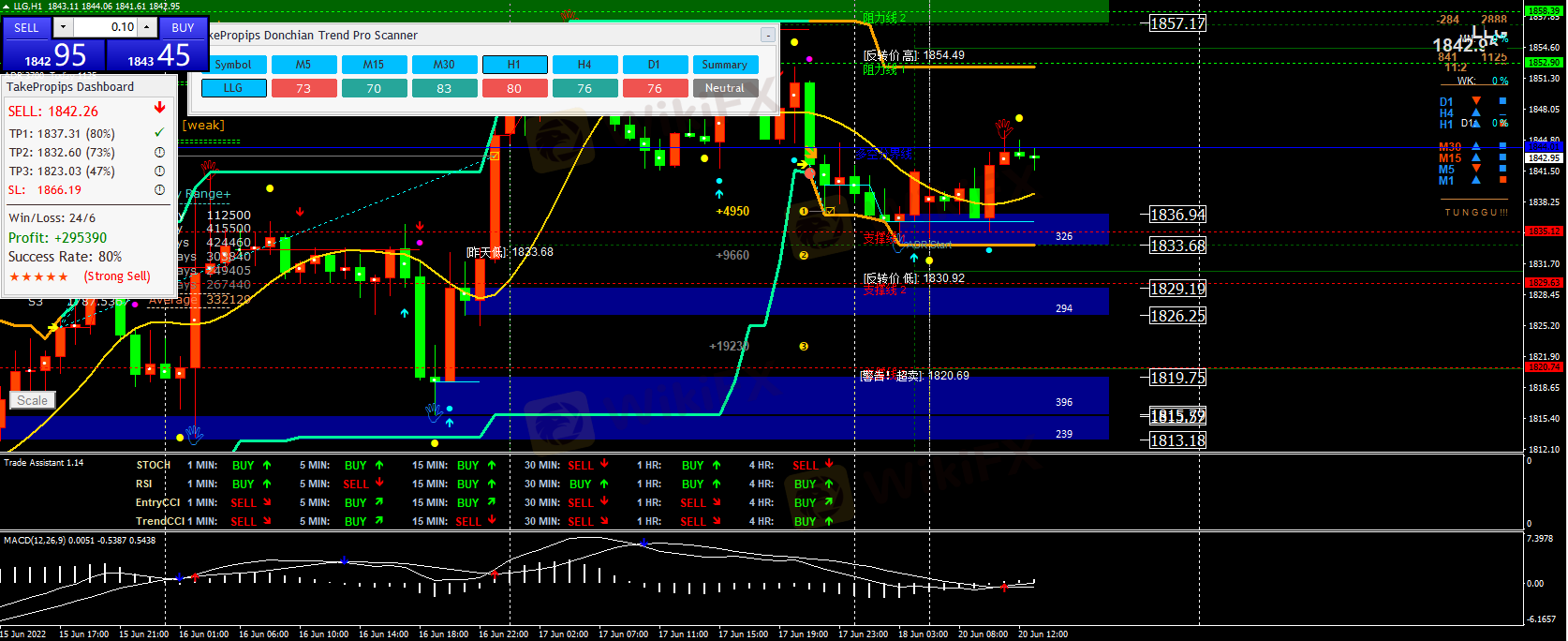
Task: Click the green checkmark next to TP1
Action: pyautogui.click(x=159, y=133)
